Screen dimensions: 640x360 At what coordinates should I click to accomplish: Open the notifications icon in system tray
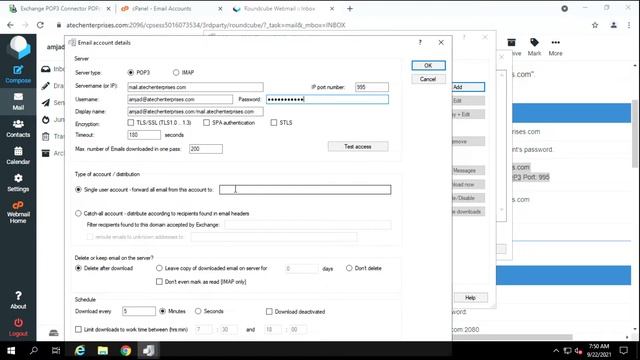pyautogui.click(x=623, y=351)
